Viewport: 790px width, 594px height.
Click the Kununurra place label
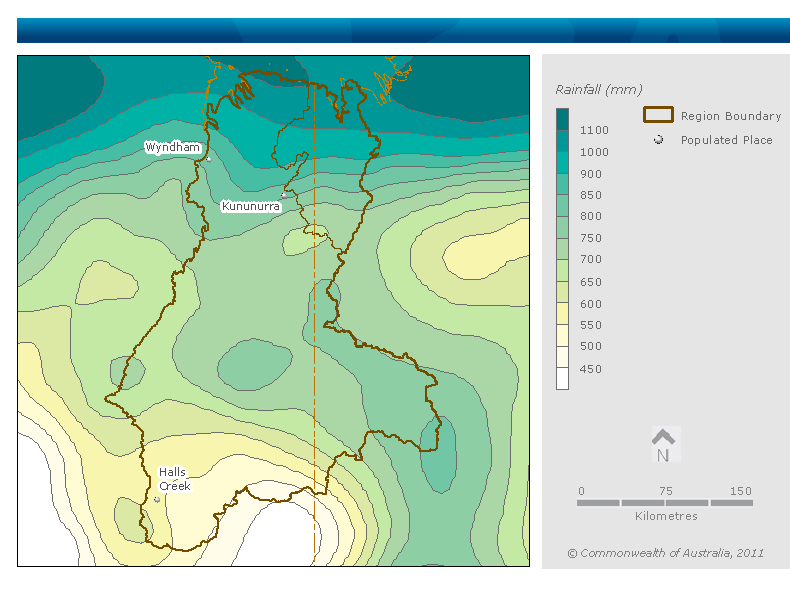coord(251,206)
